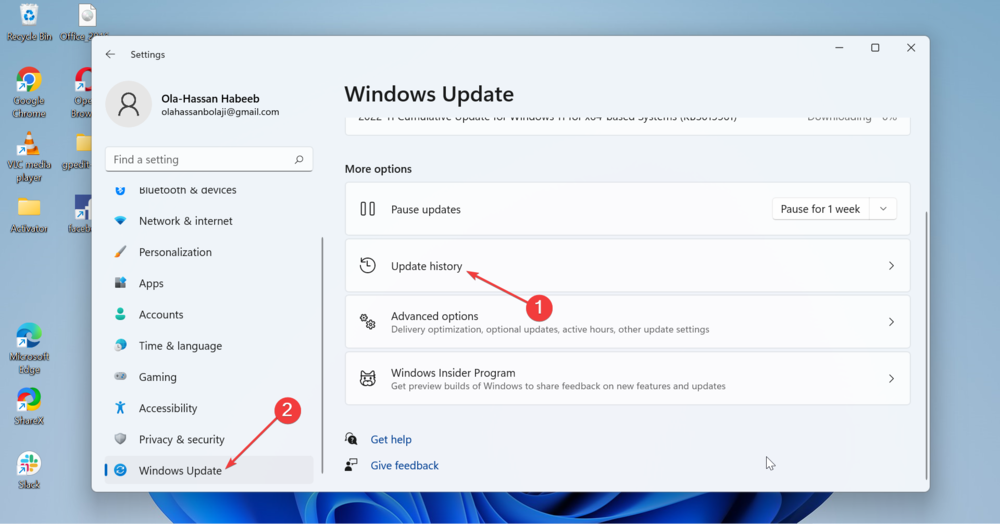Click the Network & internet wifi icon

[x=120, y=221]
